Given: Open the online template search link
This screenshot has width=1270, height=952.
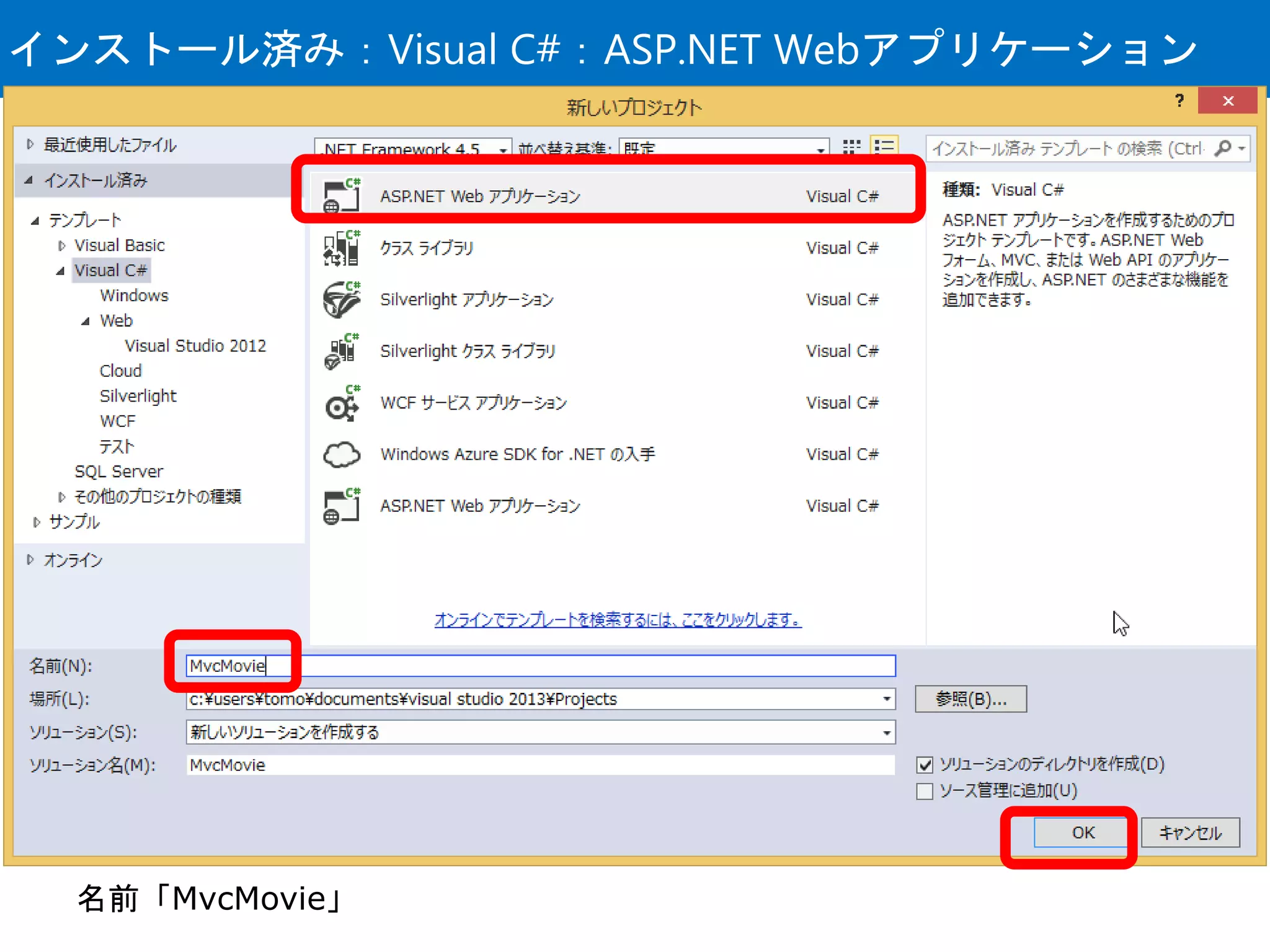Looking at the screenshot, I should [x=618, y=620].
